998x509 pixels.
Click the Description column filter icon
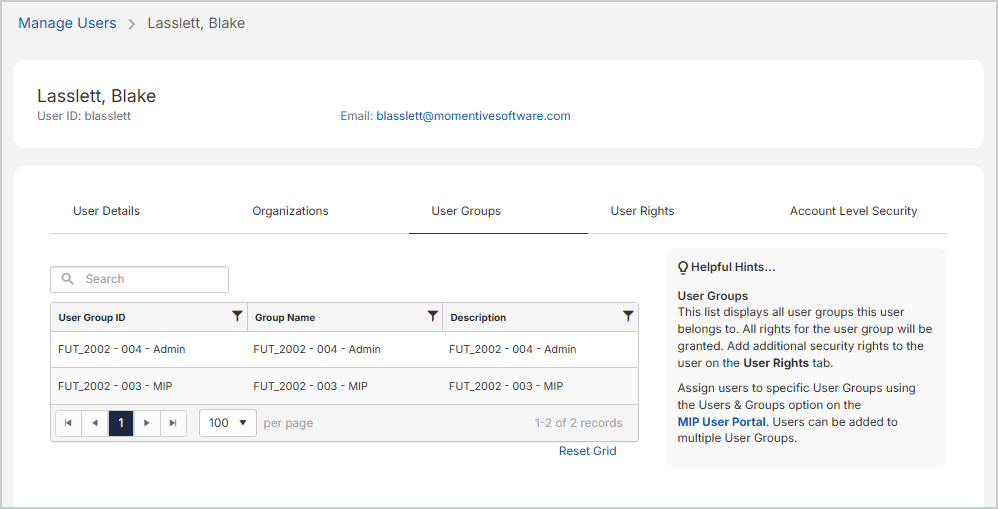click(628, 316)
